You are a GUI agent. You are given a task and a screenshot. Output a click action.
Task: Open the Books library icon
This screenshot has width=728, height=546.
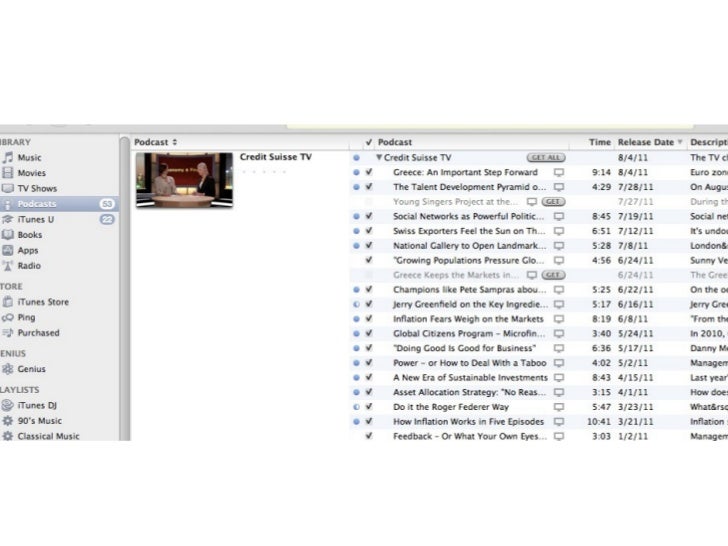pyautogui.click(x=8, y=234)
